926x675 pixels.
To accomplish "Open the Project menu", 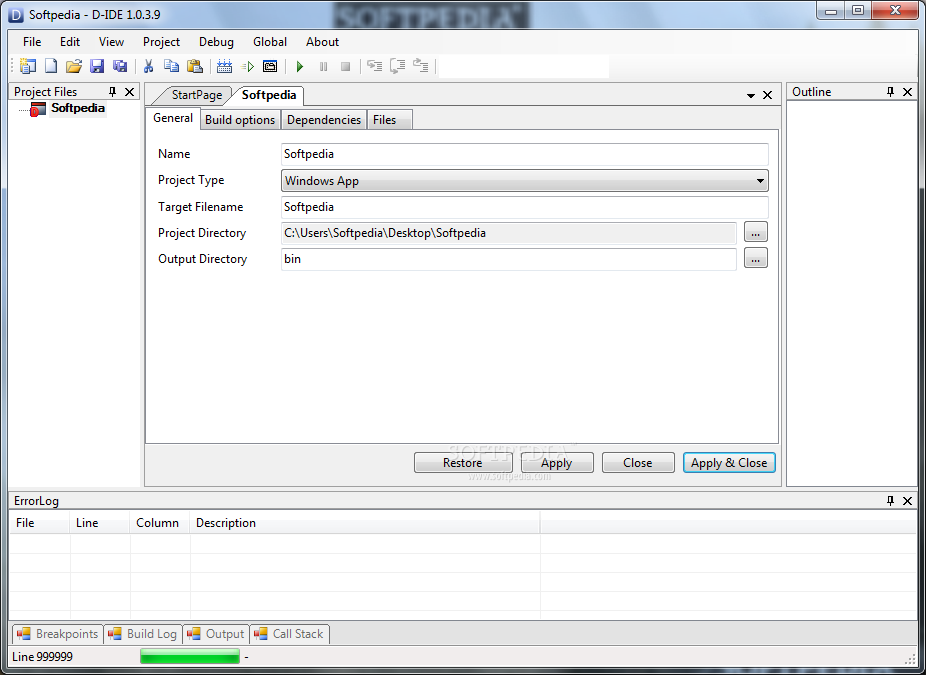I will (x=161, y=42).
